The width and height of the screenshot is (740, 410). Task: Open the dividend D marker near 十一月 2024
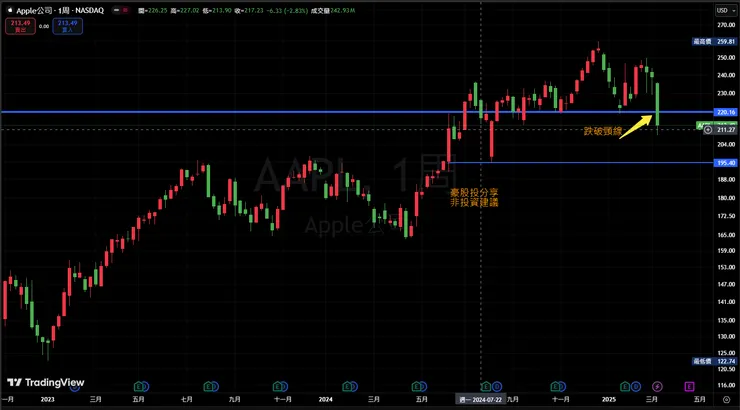562,387
